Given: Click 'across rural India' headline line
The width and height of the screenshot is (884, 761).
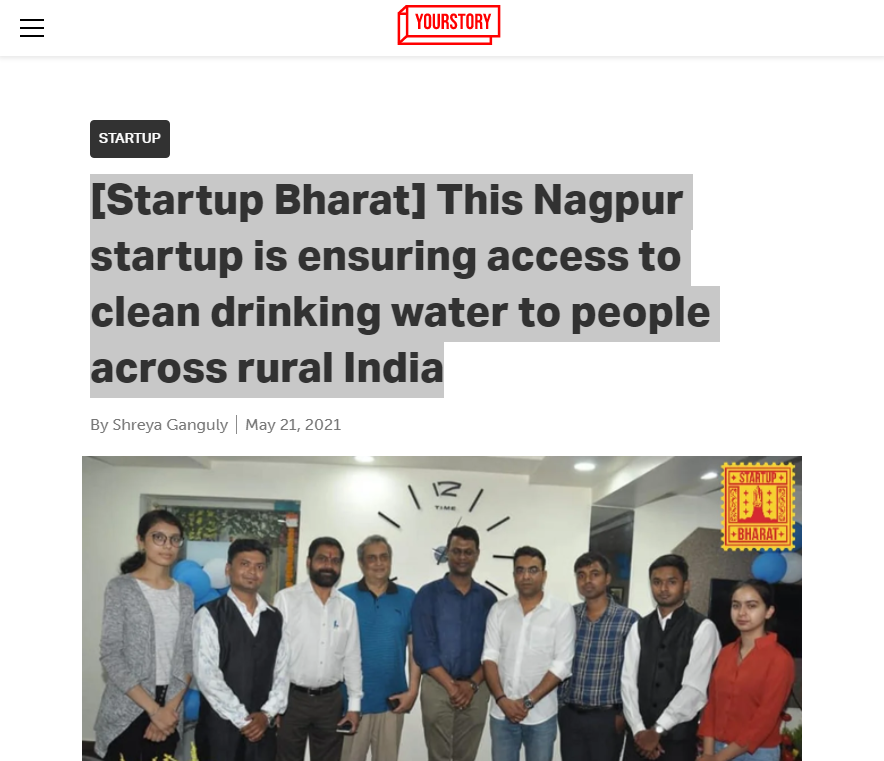Looking at the screenshot, I should click(x=267, y=369).
